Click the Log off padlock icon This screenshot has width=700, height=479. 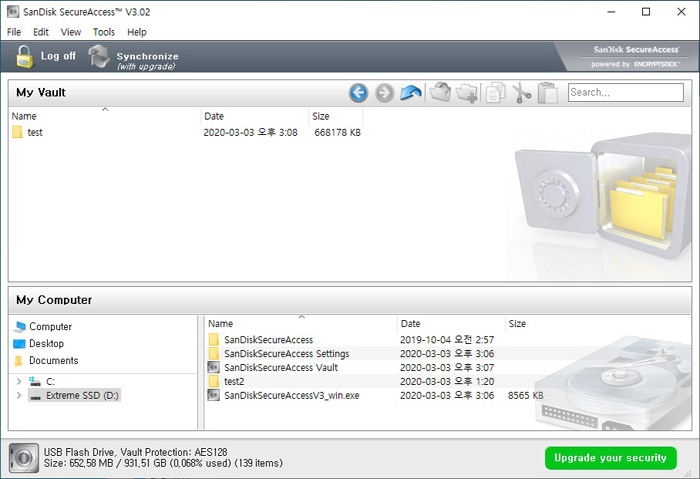pyautogui.click(x=25, y=57)
